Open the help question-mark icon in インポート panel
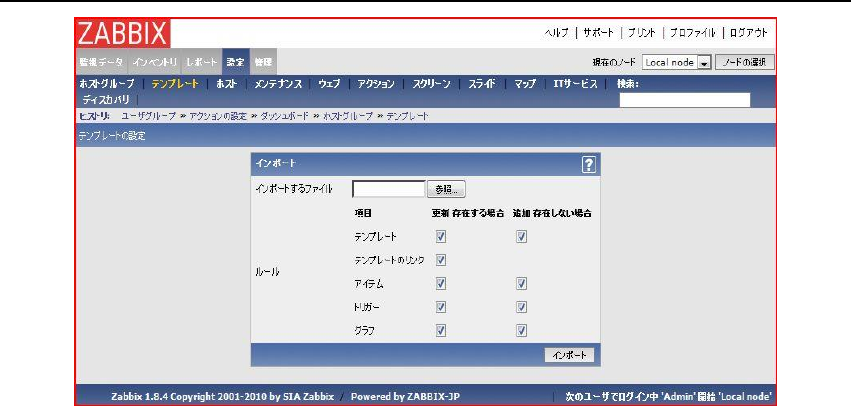 [x=588, y=165]
